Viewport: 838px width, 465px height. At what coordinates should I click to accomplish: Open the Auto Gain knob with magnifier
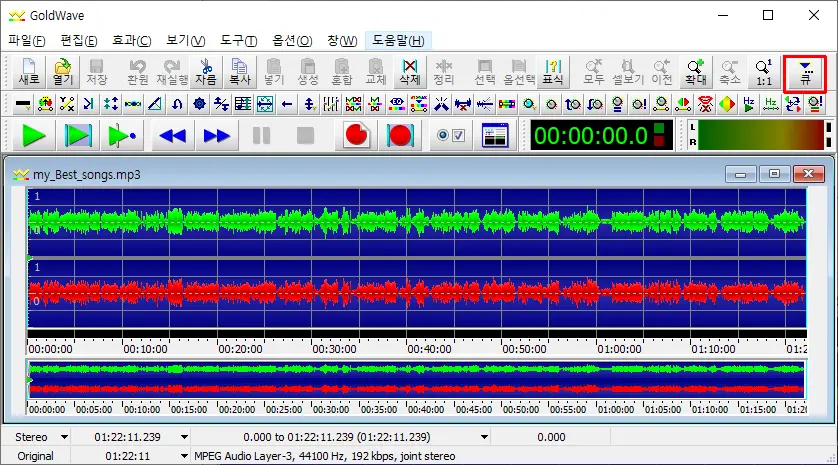tap(530, 104)
